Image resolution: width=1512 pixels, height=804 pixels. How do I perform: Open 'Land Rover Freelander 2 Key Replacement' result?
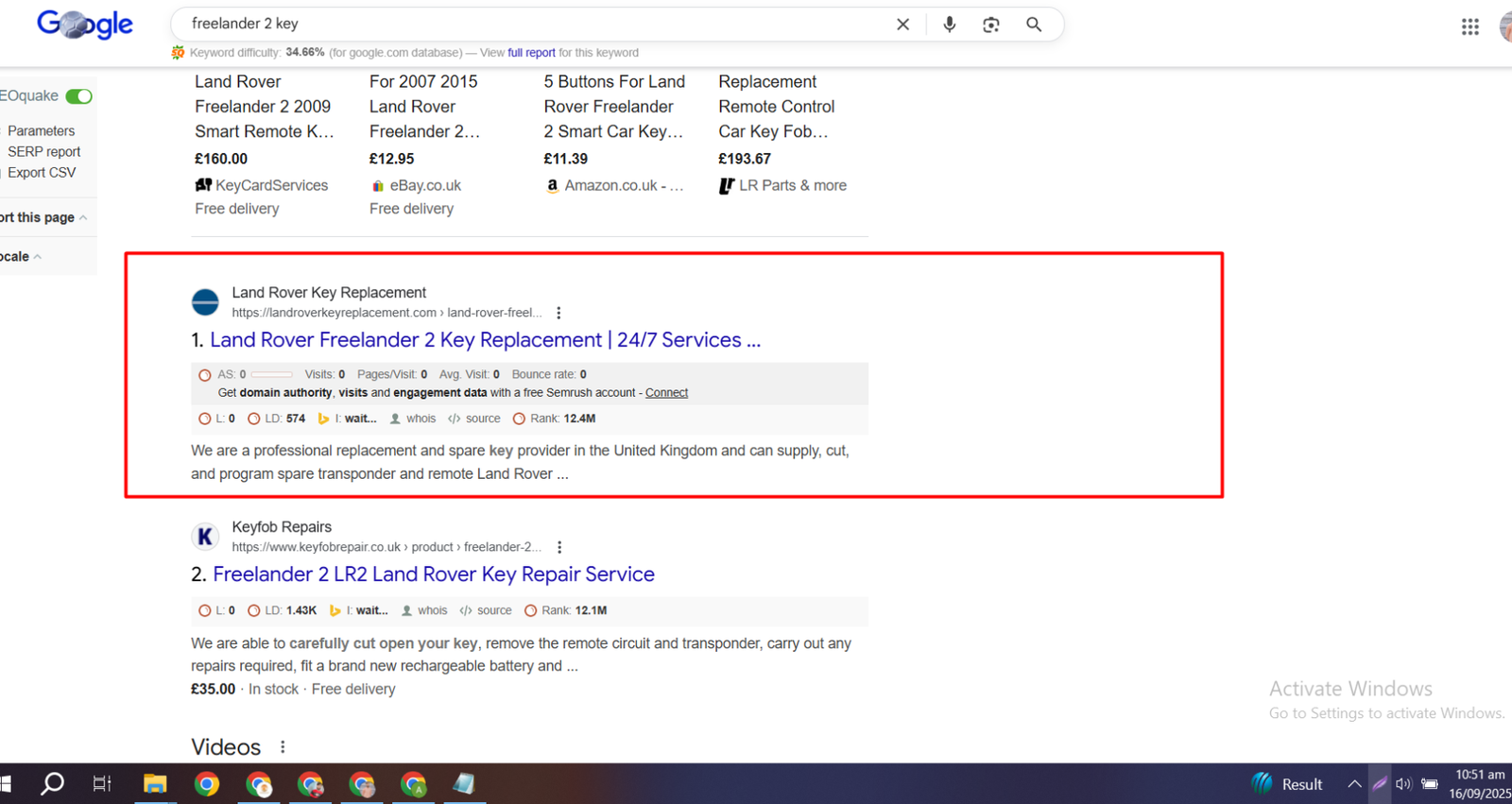(484, 340)
